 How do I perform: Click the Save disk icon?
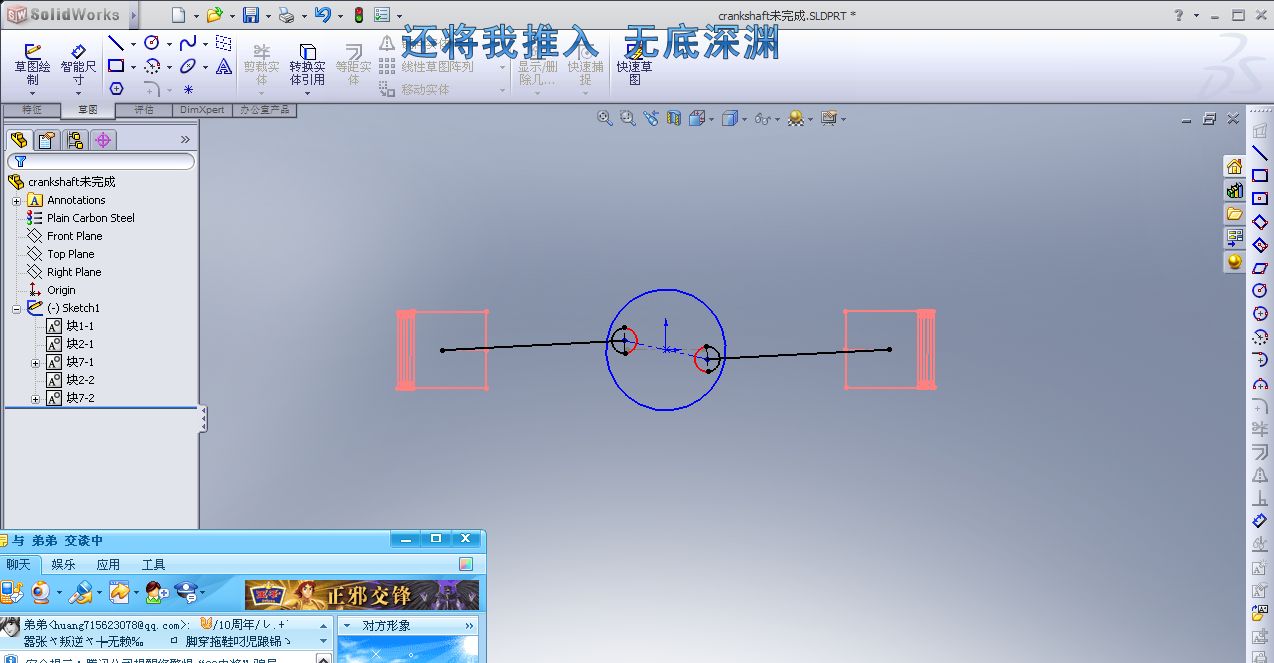pyautogui.click(x=251, y=15)
